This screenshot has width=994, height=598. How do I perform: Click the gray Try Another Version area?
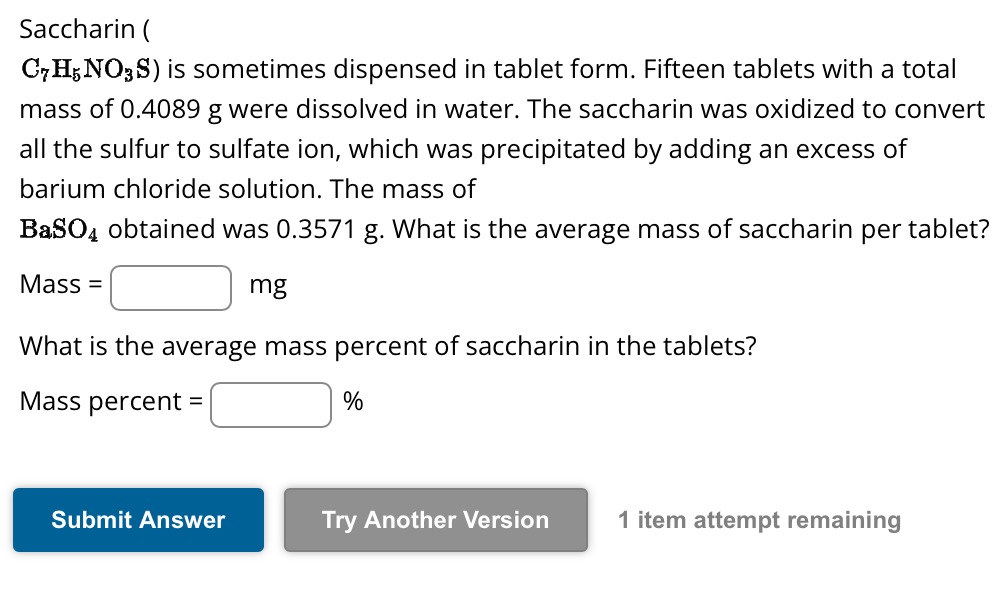435,520
